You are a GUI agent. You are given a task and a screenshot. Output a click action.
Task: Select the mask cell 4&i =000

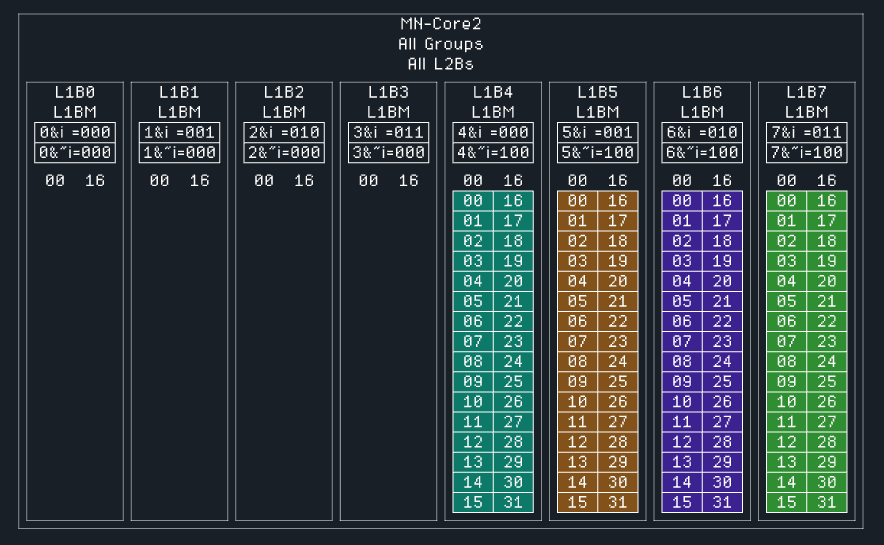(x=493, y=132)
